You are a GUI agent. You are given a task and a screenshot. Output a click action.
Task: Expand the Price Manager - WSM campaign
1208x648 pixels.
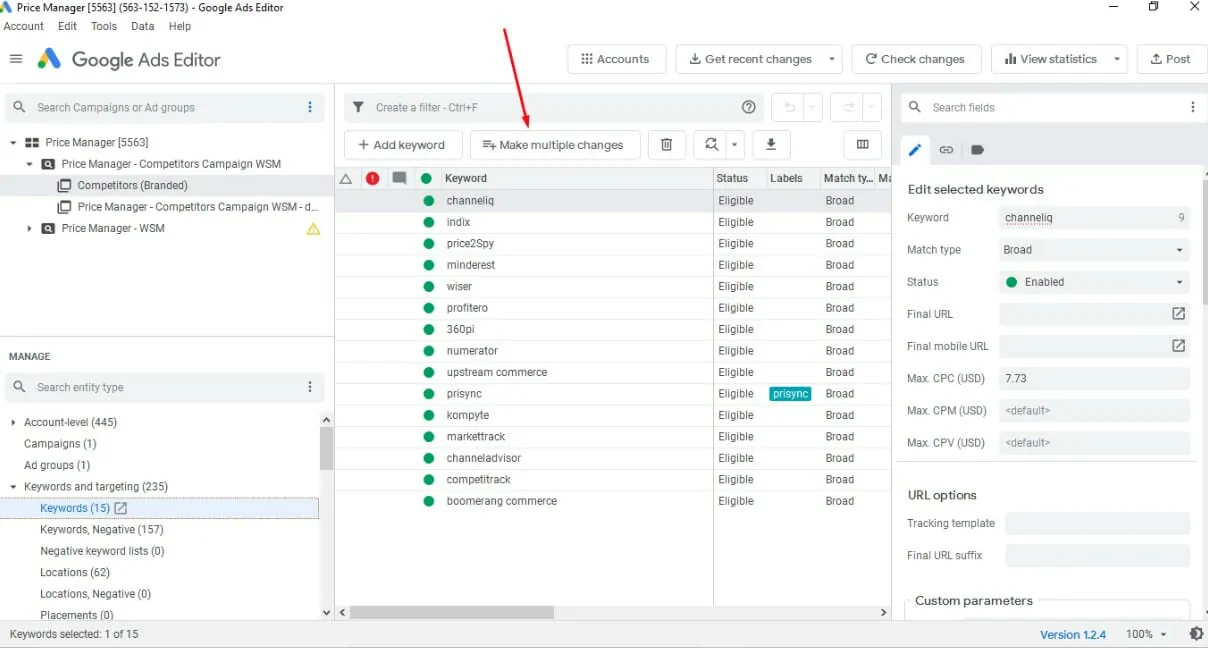coord(29,229)
